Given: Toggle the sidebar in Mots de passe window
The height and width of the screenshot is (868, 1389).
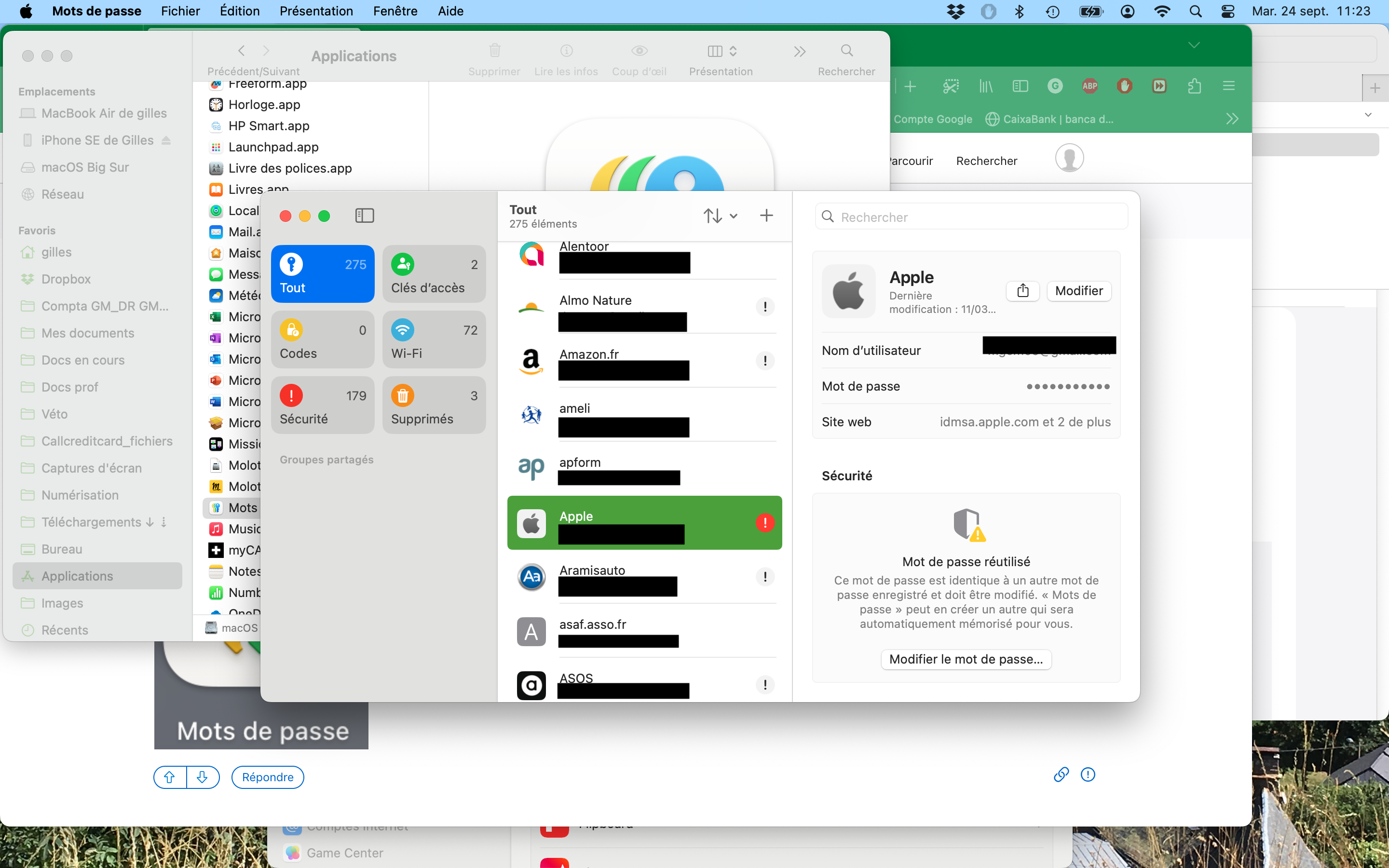Looking at the screenshot, I should (x=365, y=215).
